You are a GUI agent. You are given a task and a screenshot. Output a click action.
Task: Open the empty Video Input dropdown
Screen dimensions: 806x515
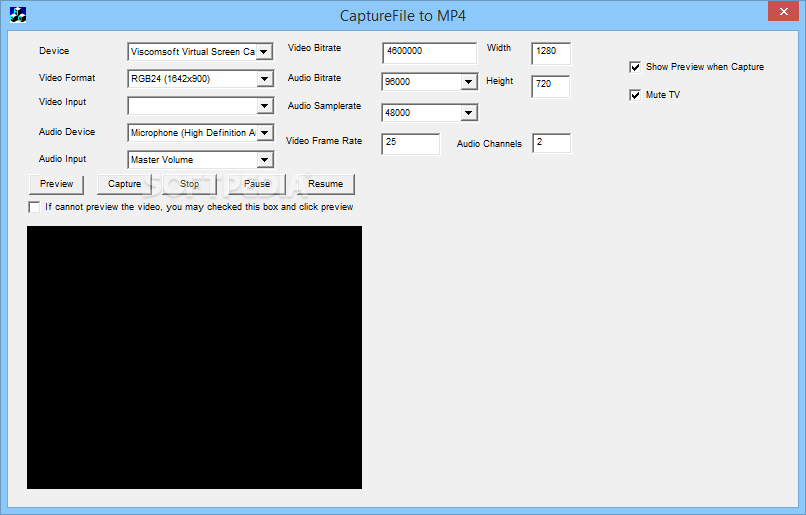pyautogui.click(x=264, y=106)
